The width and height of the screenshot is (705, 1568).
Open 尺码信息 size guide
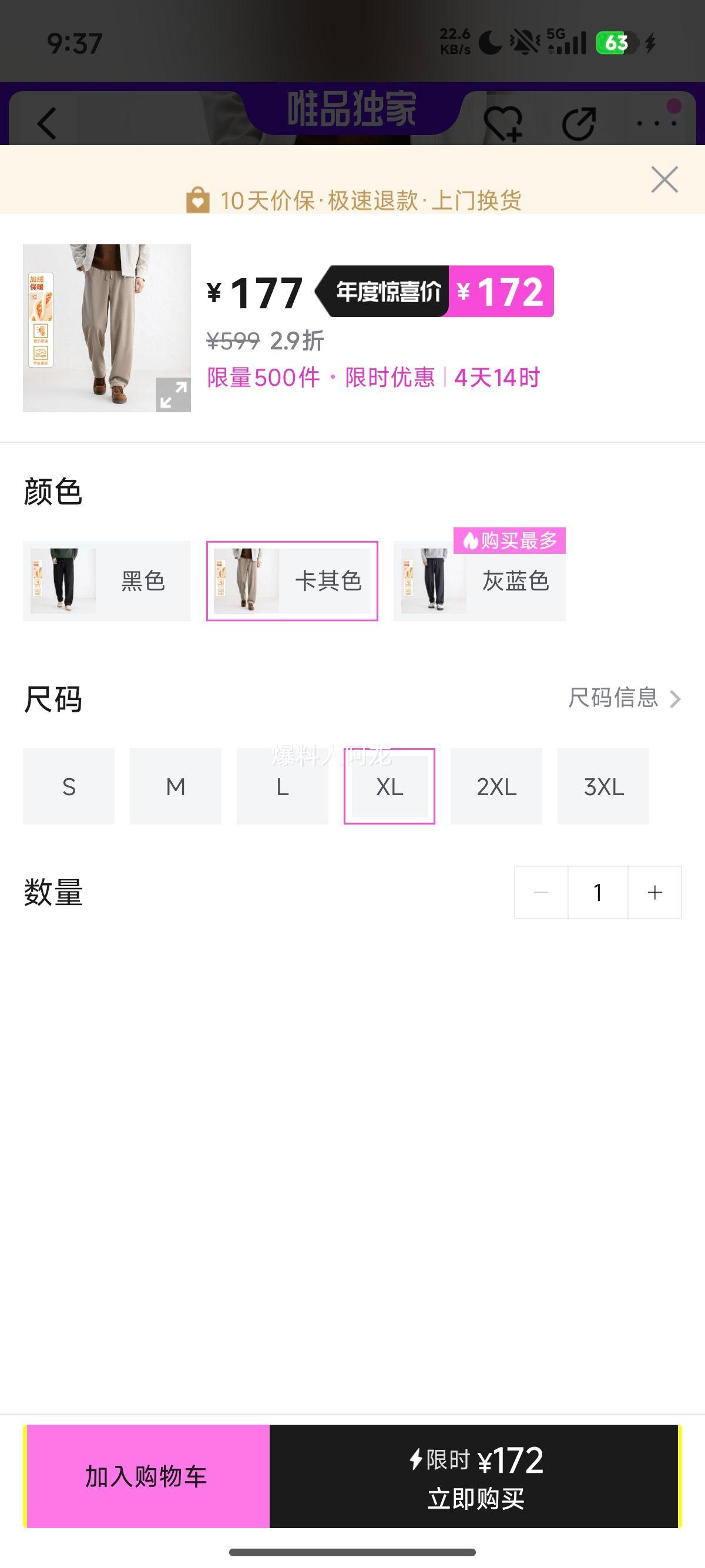(x=624, y=698)
